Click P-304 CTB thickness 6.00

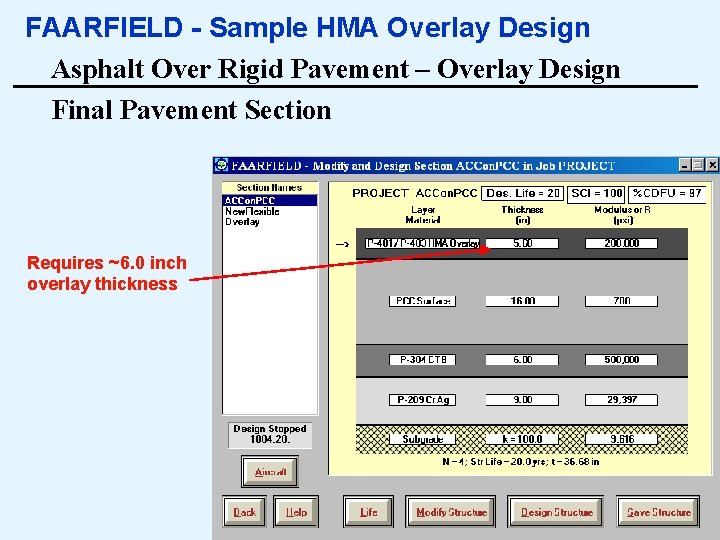click(x=522, y=360)
